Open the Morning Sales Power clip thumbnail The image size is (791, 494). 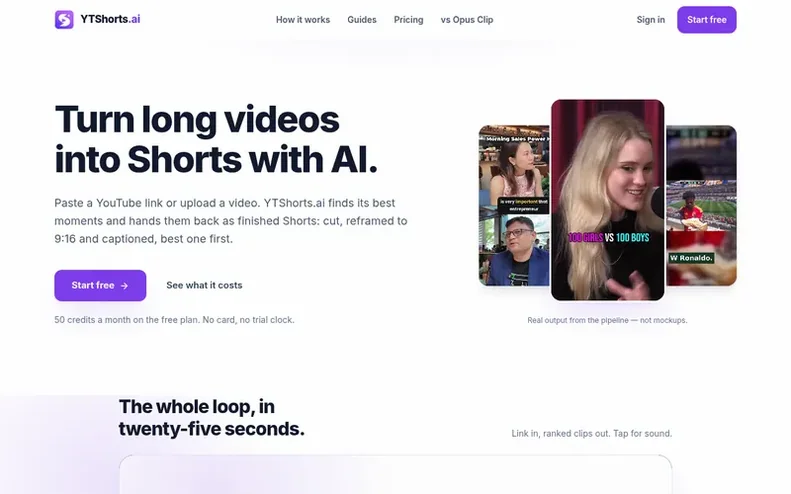(514, 205)
